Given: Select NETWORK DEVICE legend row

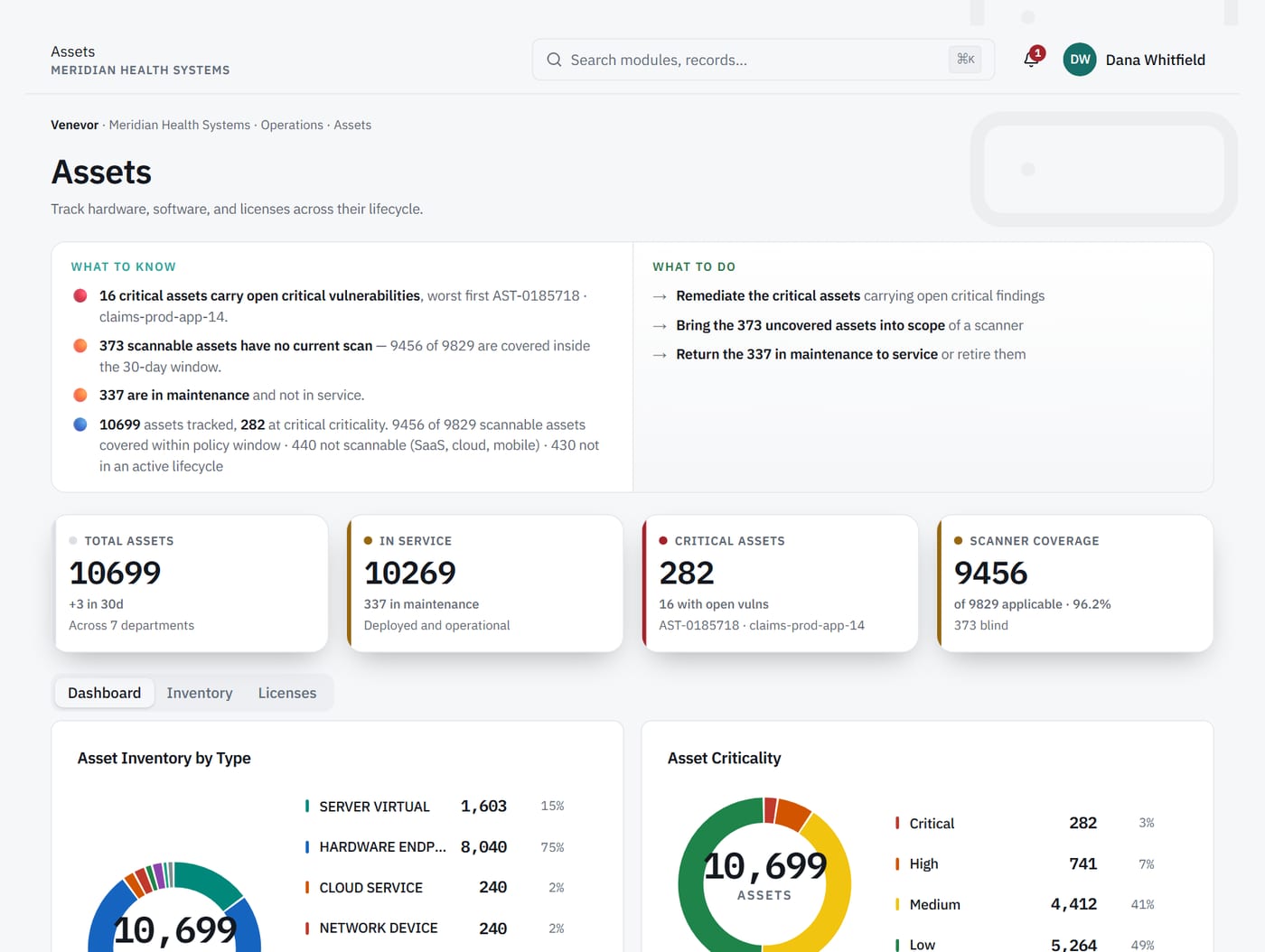Looking at the screenshot, I should [x=436, y=929].
